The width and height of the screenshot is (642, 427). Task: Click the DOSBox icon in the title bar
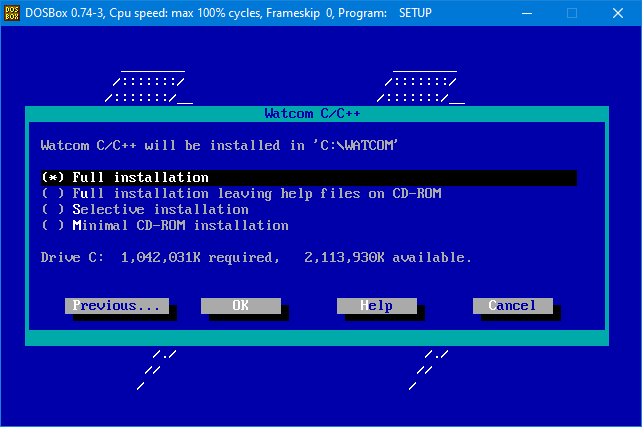point(12,13)
